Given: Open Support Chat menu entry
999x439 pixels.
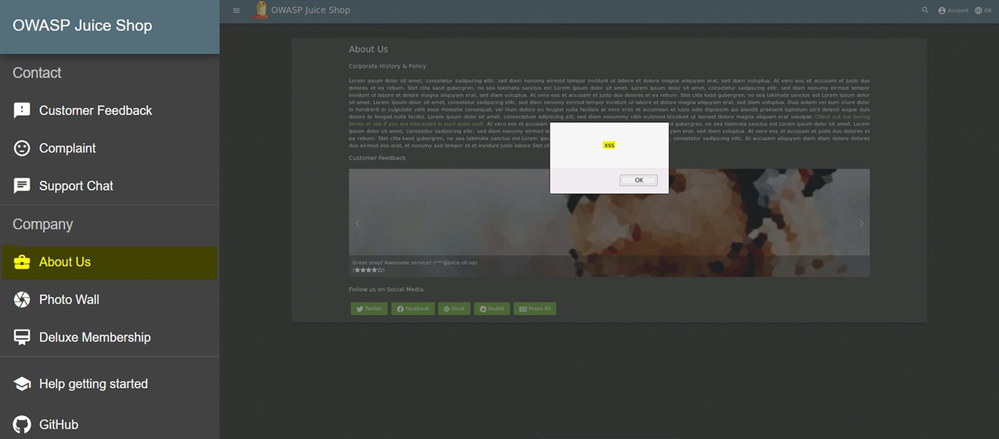Looking at the screenshot, I should [x=110, y=185].
